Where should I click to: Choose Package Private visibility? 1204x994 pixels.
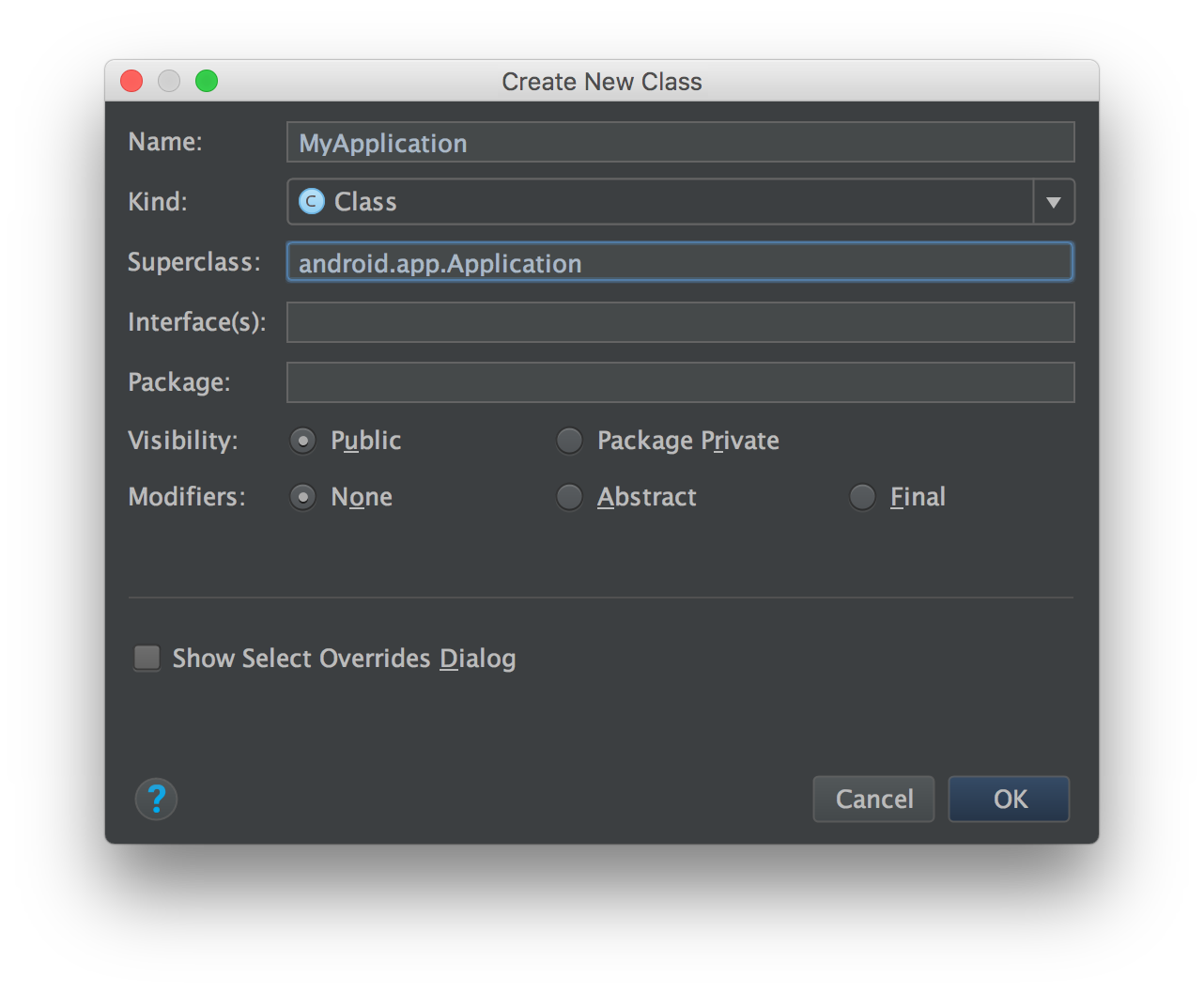569,440
